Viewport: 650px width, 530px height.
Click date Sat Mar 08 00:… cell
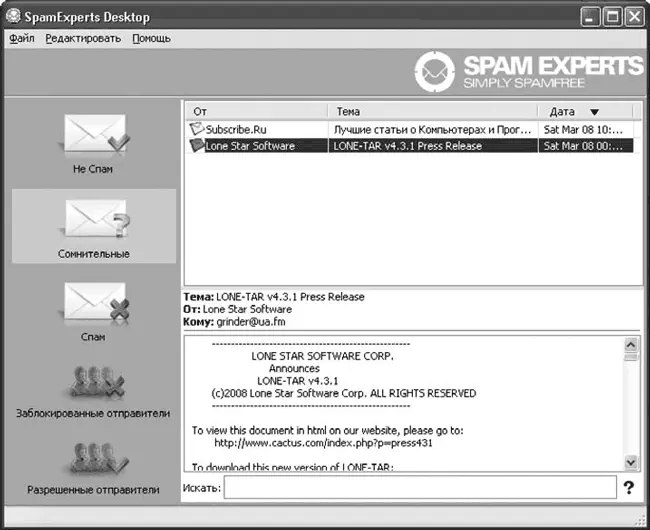click(583, 146)
